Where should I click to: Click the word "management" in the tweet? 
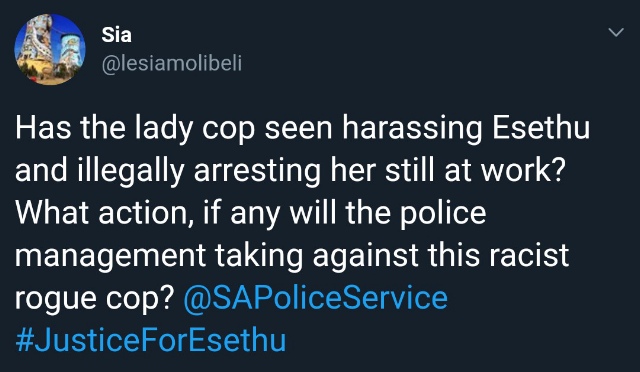pos(111,257)
